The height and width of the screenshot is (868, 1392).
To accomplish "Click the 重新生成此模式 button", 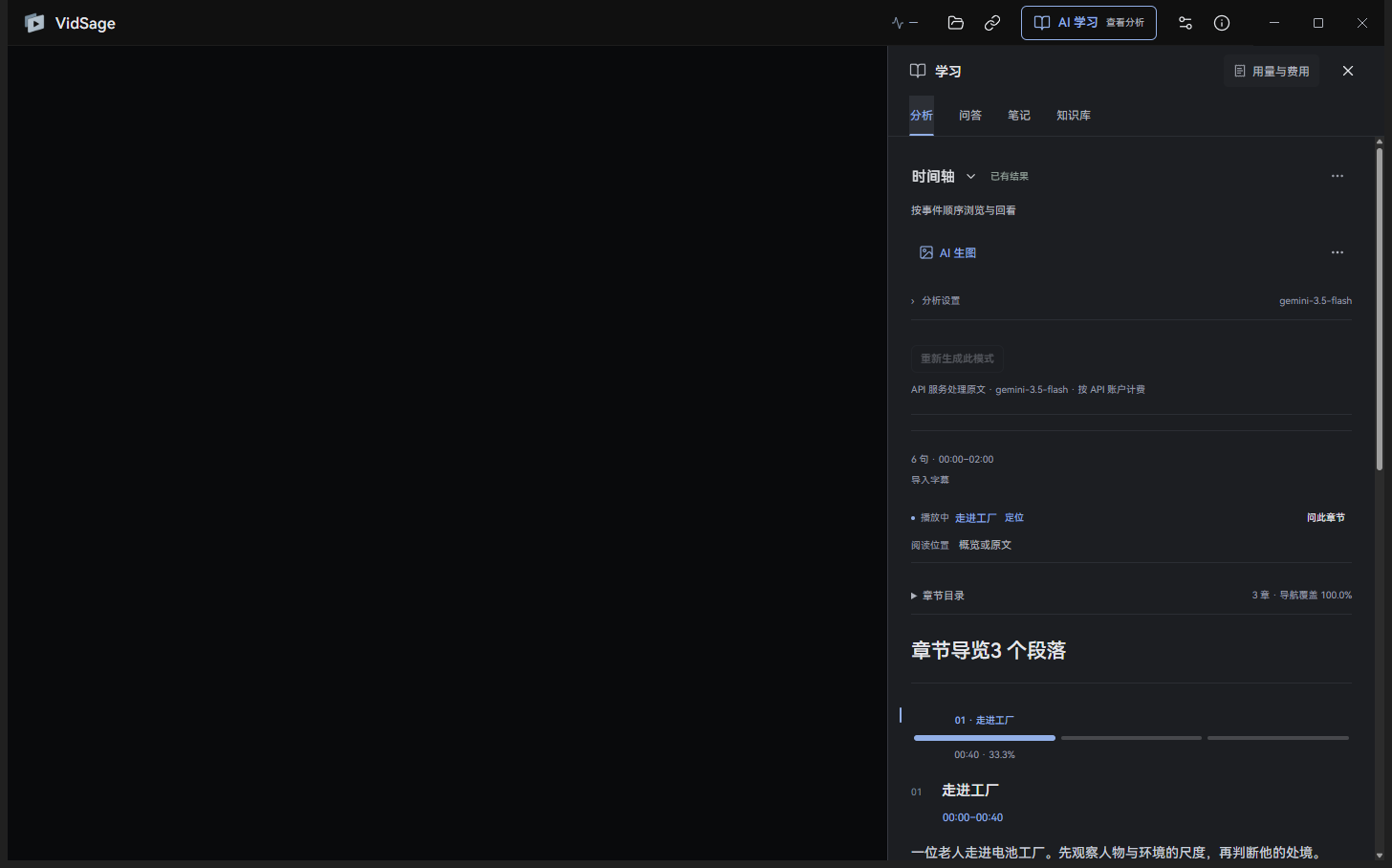I will tap(957, 358).
